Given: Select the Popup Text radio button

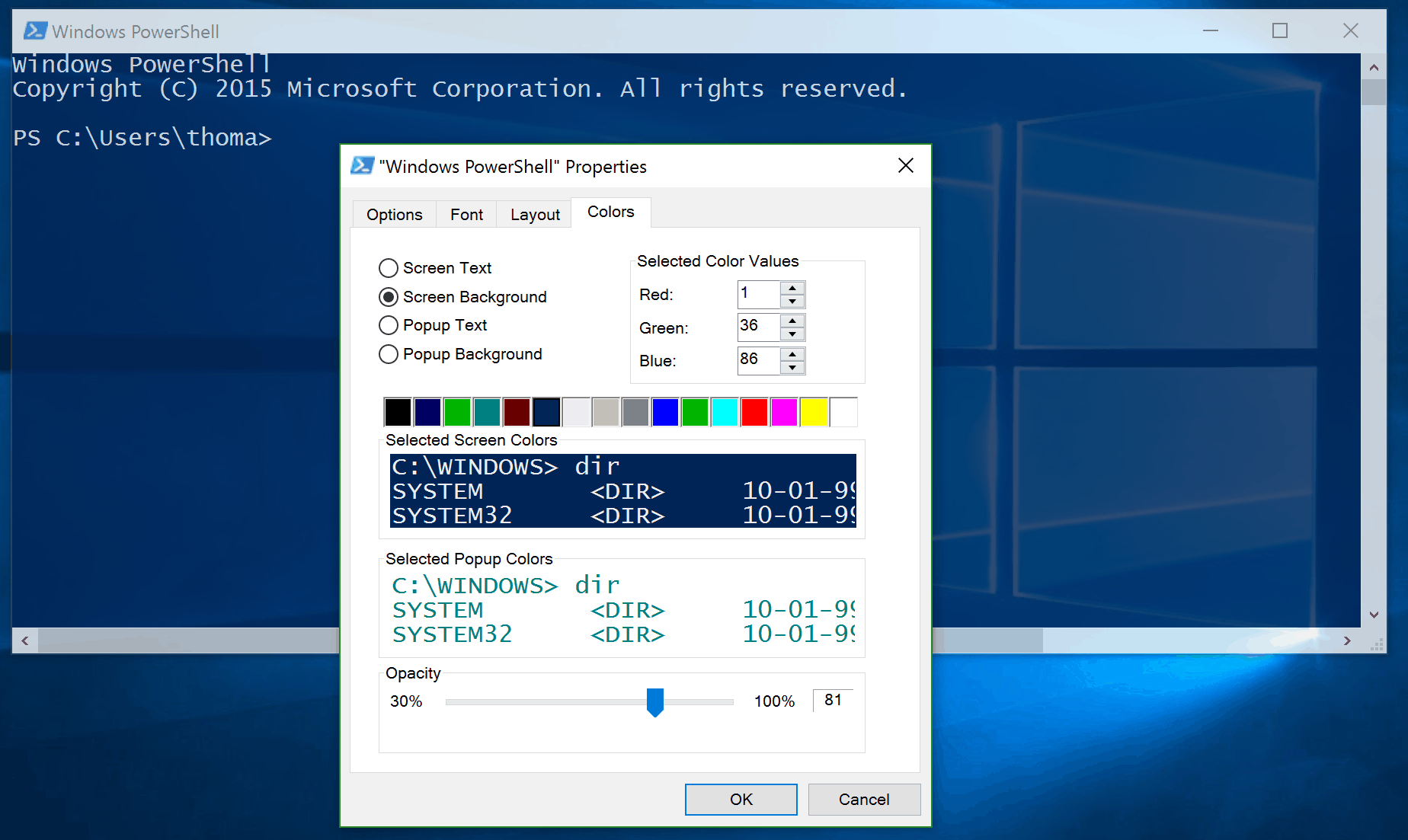Looking at the screenshot, I should [389, 325].
